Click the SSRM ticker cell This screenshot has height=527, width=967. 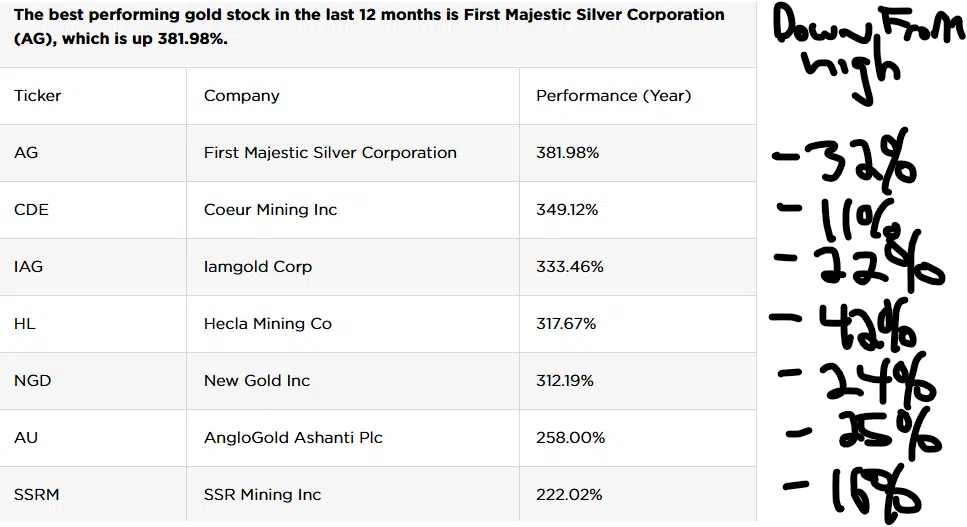tap(36, 495)
